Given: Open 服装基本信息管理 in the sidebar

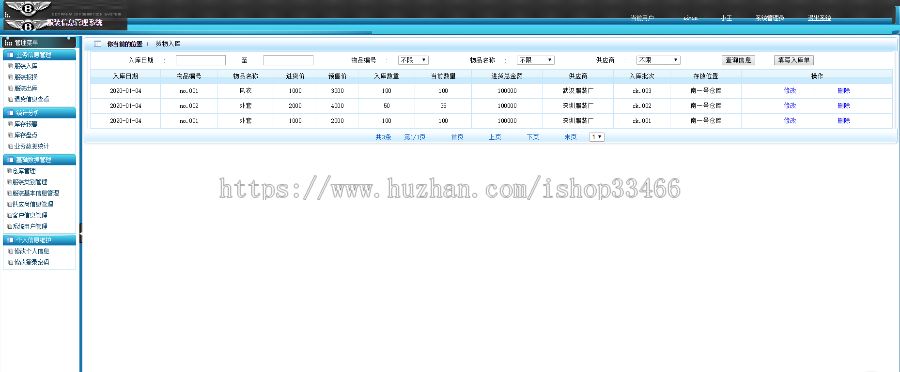Looking at the screenshot, I should (36, 193).
